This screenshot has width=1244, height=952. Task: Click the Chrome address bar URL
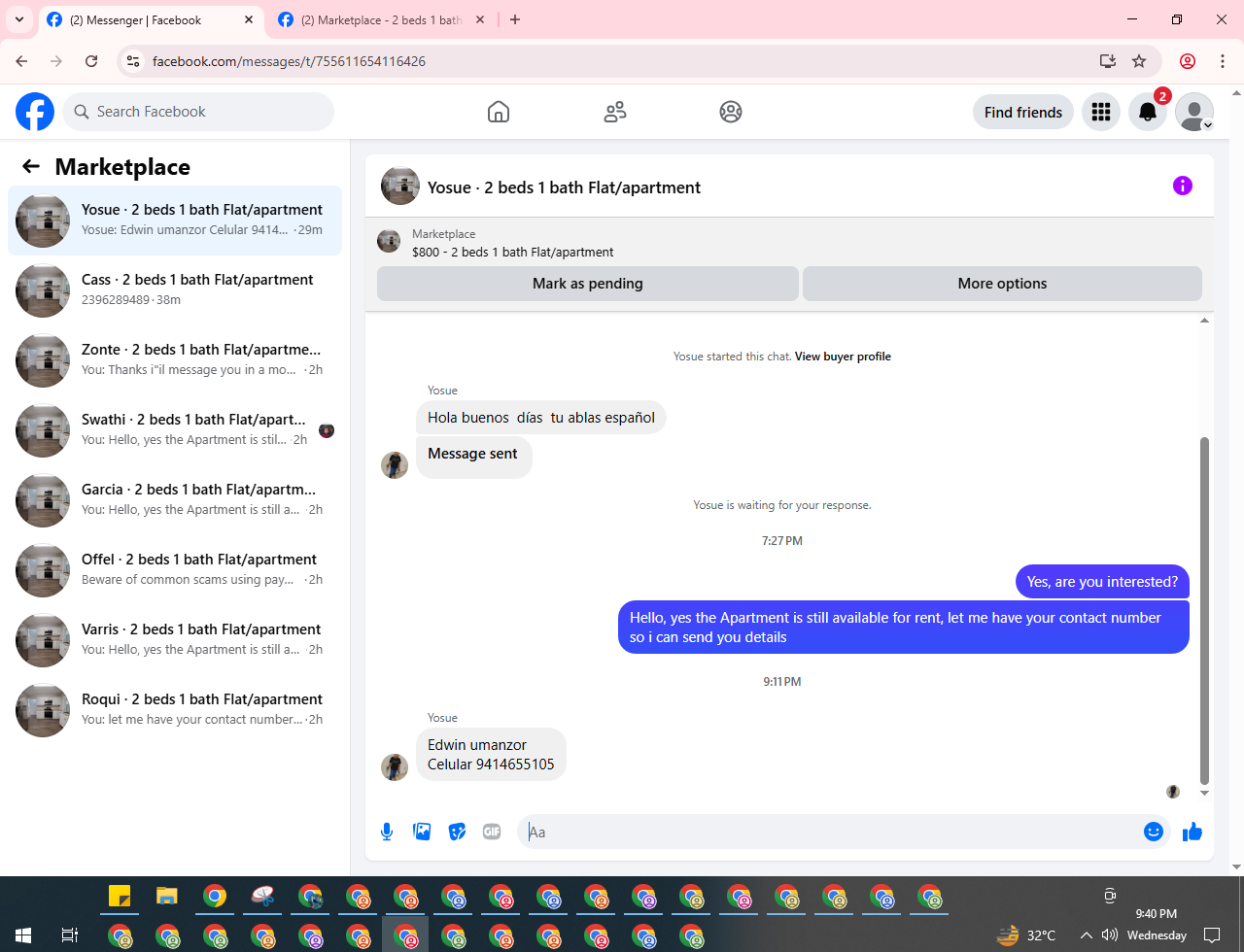tap(289, 61)
